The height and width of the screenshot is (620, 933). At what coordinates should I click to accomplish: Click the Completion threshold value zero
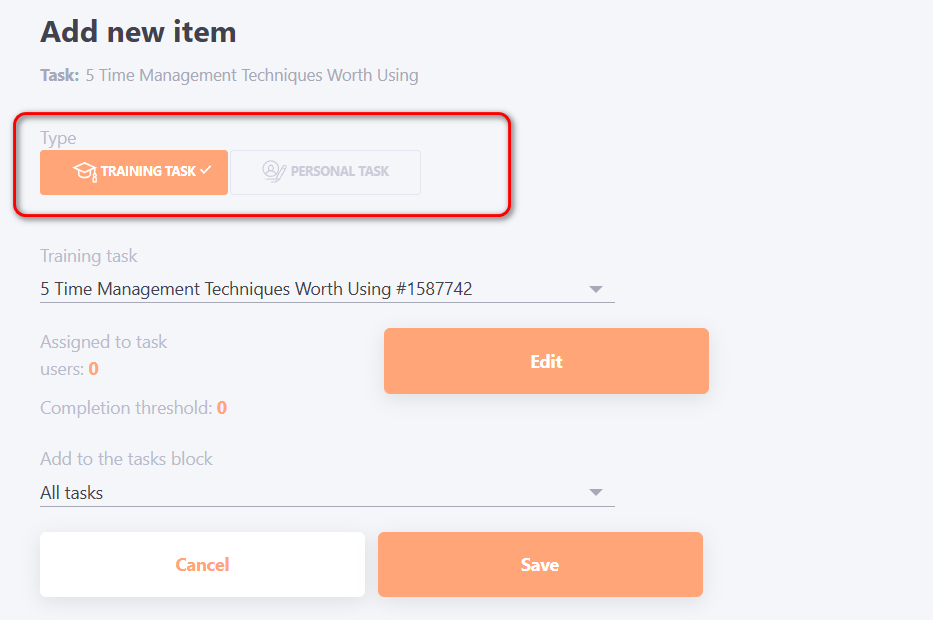[222, 408]
